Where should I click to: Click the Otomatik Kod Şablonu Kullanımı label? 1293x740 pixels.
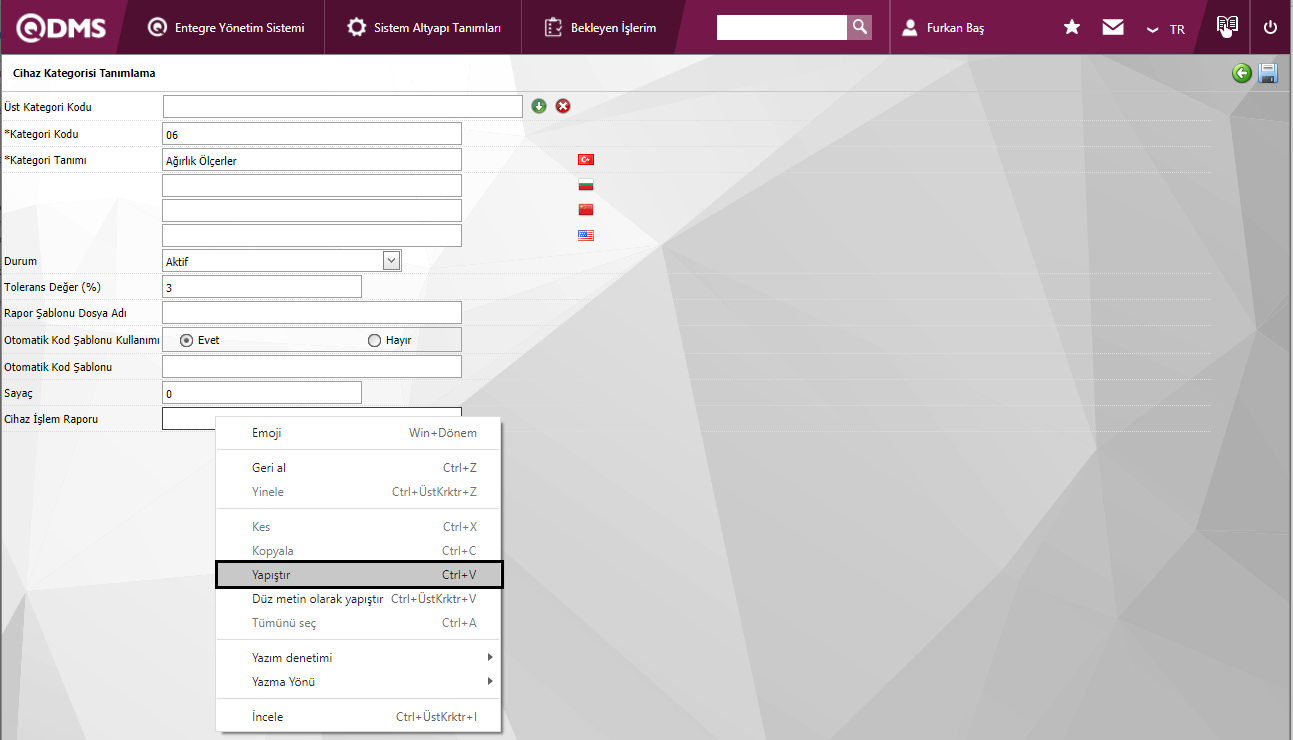pos(82,340)
